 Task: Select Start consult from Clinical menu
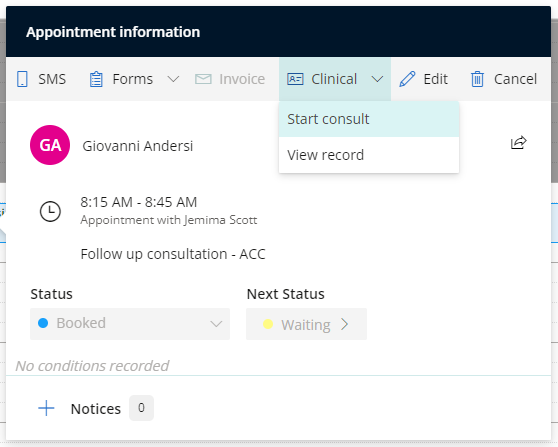click(x=369, y=119)
